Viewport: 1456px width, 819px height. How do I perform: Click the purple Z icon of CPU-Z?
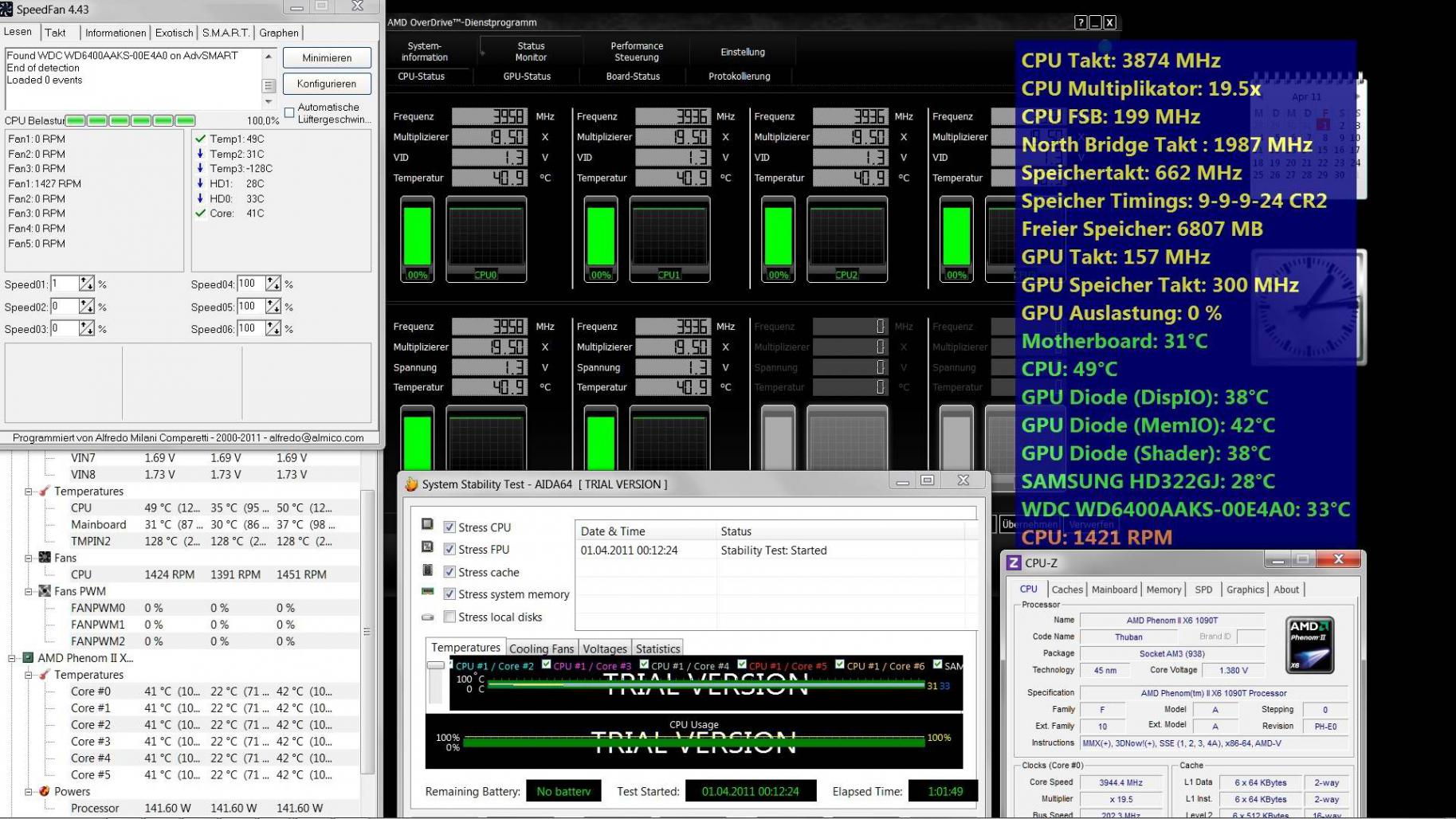click(x=1014, y=562)
